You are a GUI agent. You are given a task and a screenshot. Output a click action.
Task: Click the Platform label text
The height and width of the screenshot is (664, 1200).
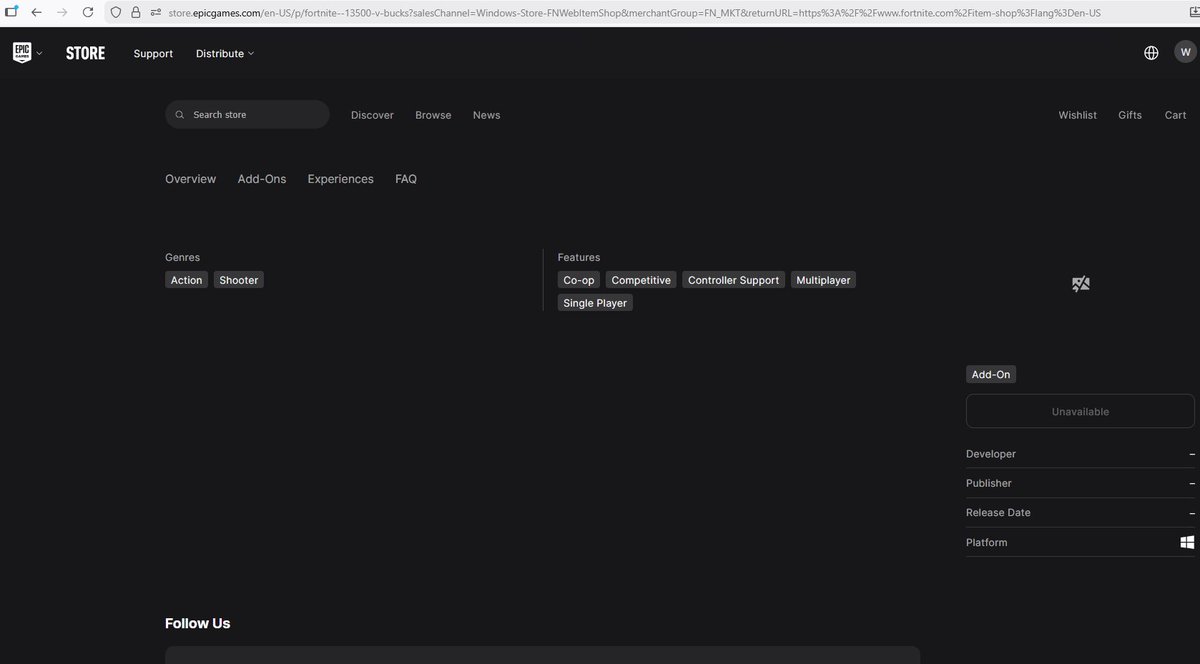(987, 542)
